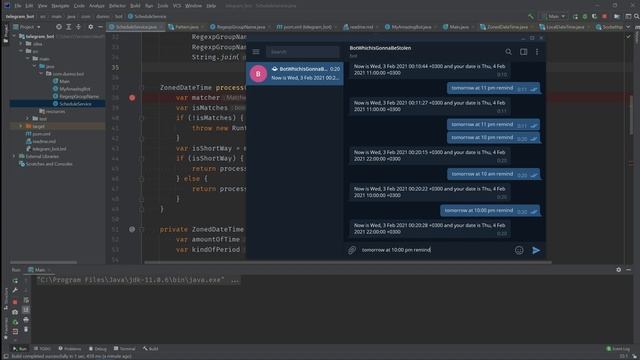640x360 pixels.
Task: Open the Debug tool window
Action: [98, 349]
